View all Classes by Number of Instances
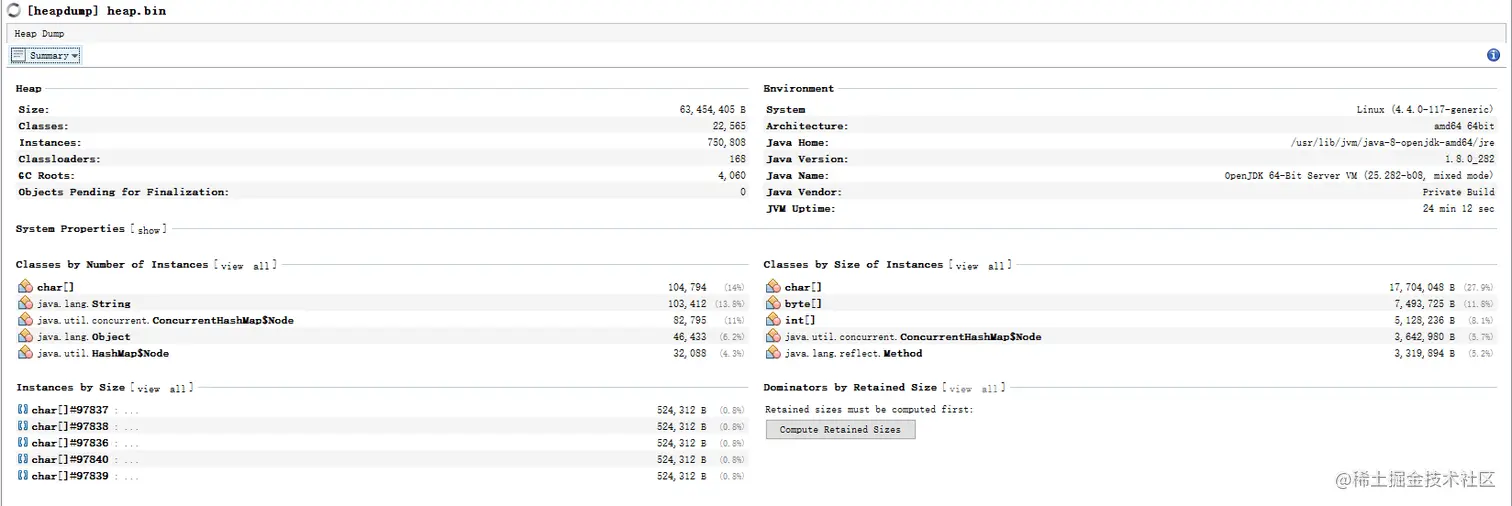Image resolution: width=1512 pixels, height=506 pixels. click(246, 266)
